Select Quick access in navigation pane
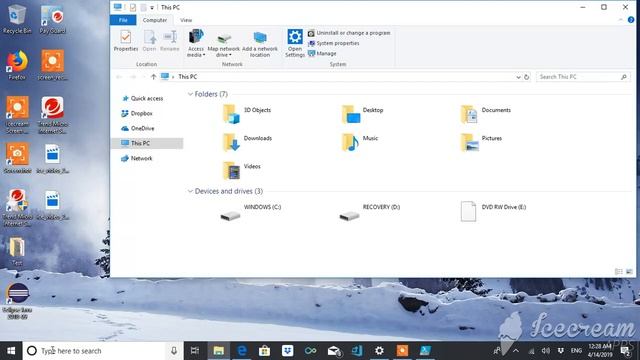The height and width of the screenshot is (360, 640). coord(142,98)
